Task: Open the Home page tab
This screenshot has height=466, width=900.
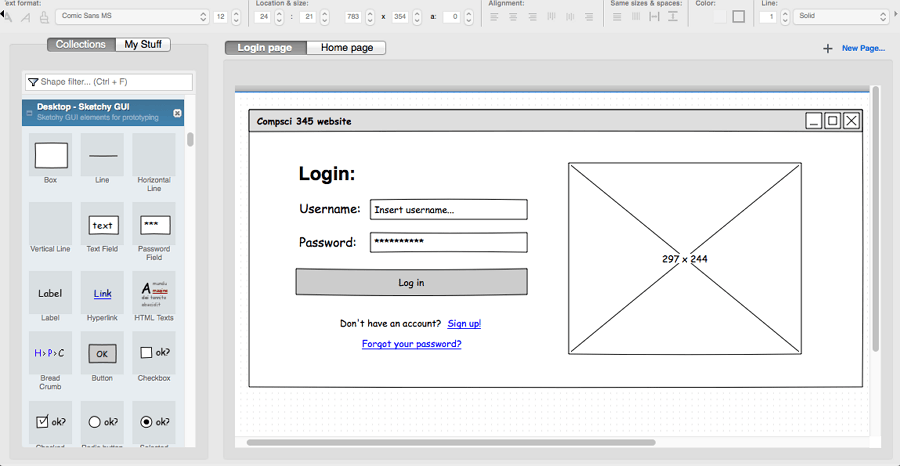Action: (x=346, y=48)
